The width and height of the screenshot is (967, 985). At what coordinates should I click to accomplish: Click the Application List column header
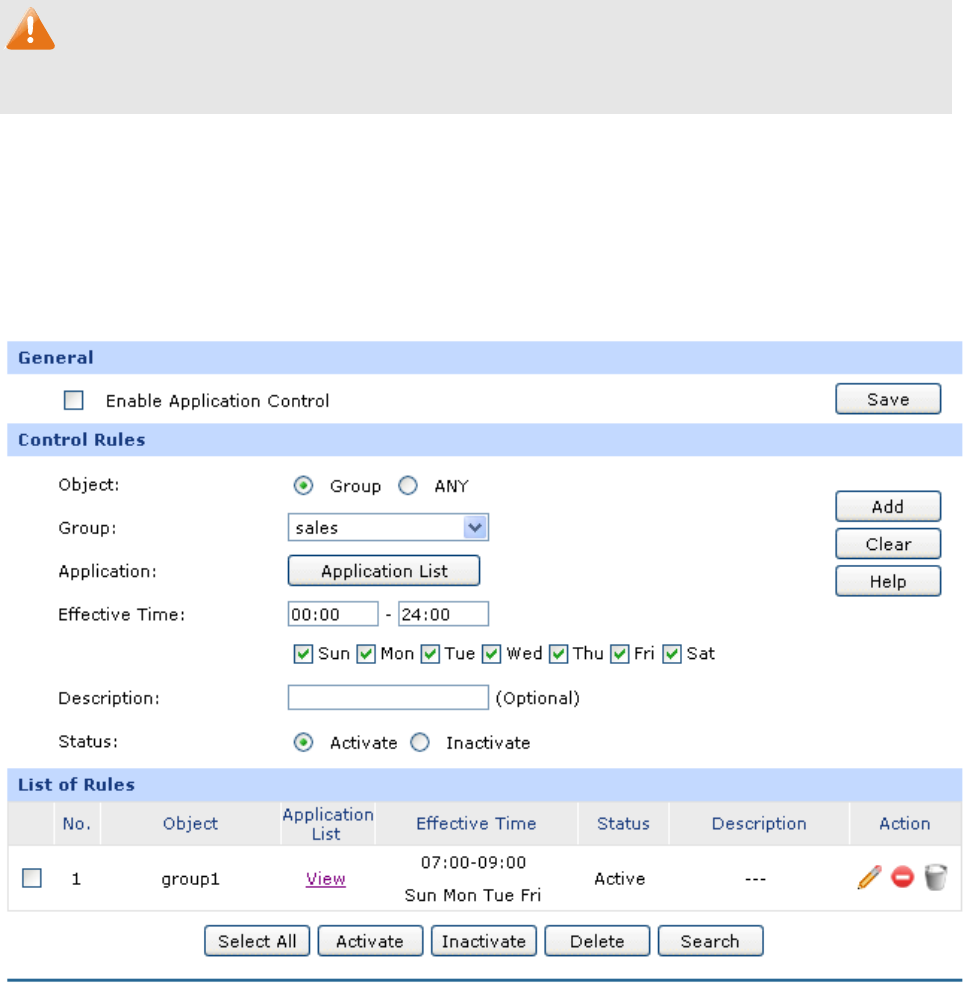tap(327, 824)
